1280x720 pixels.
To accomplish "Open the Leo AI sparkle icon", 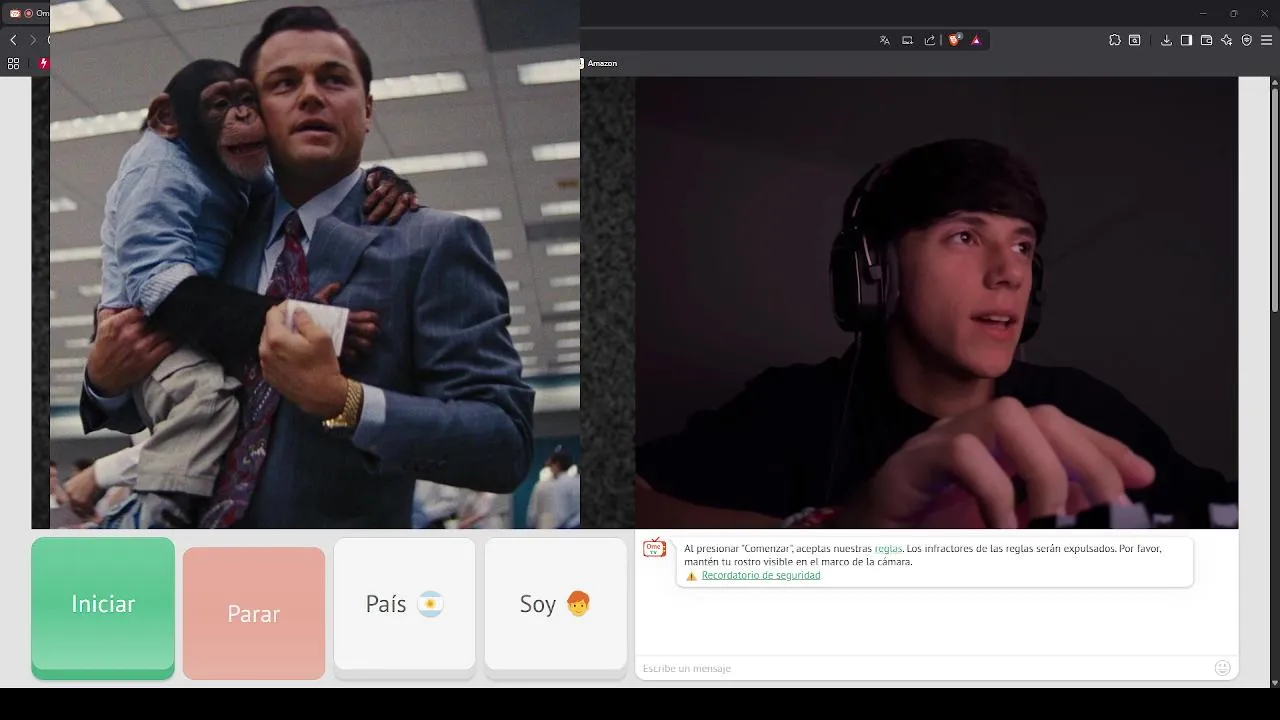I will pos(1226,40).
